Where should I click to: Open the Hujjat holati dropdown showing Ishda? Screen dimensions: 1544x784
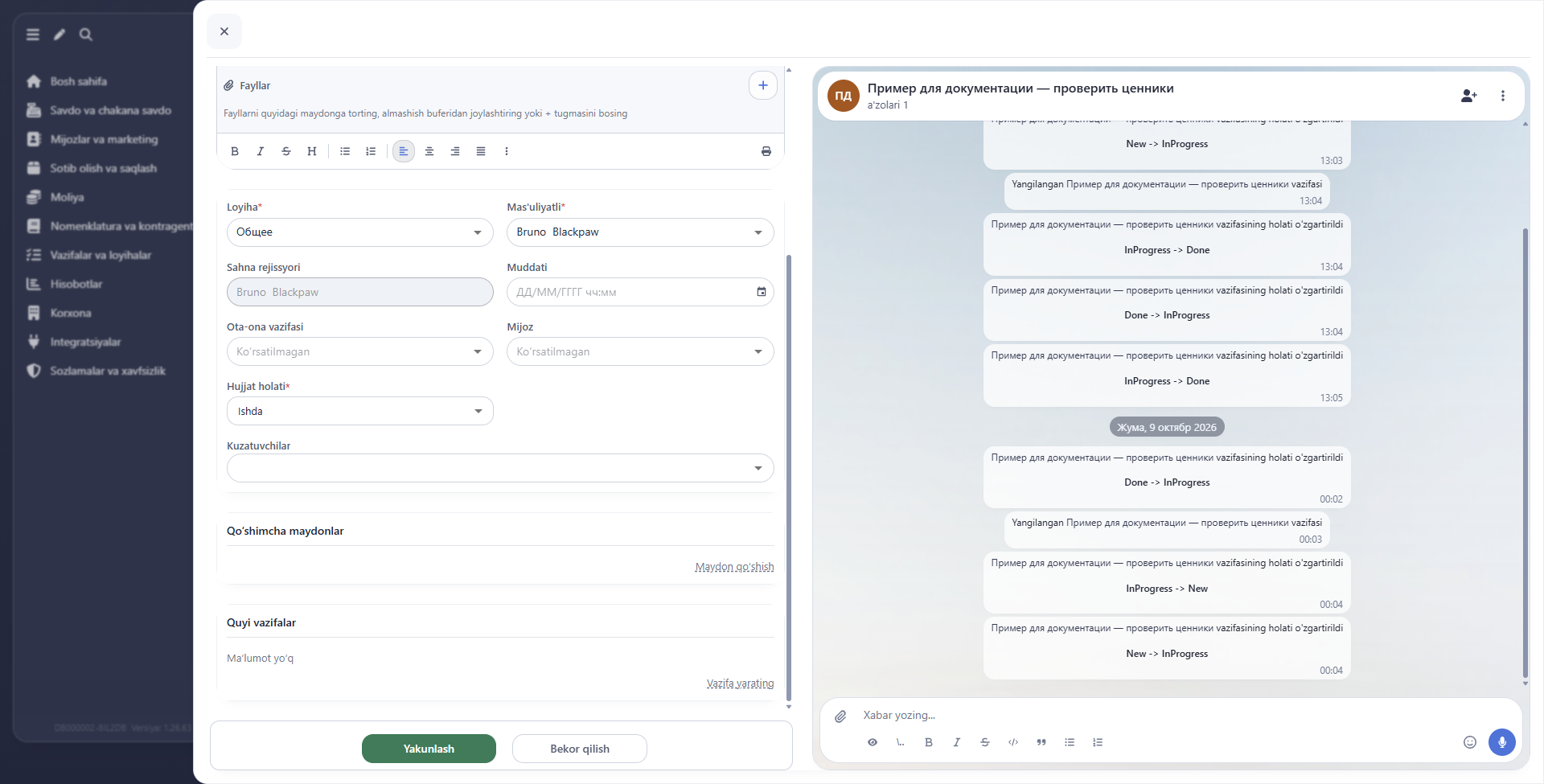click(x=359, y=411)
